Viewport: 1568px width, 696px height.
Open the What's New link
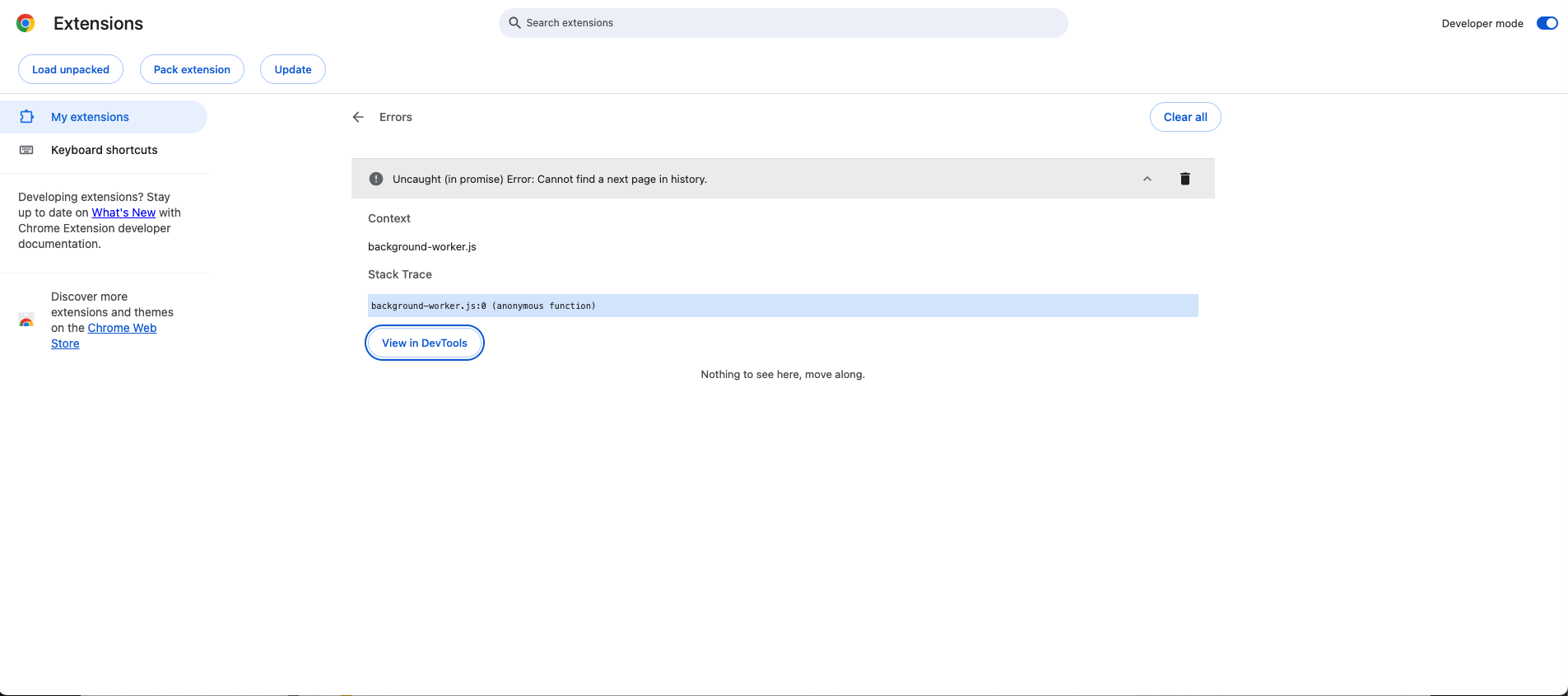click(123, 213)
